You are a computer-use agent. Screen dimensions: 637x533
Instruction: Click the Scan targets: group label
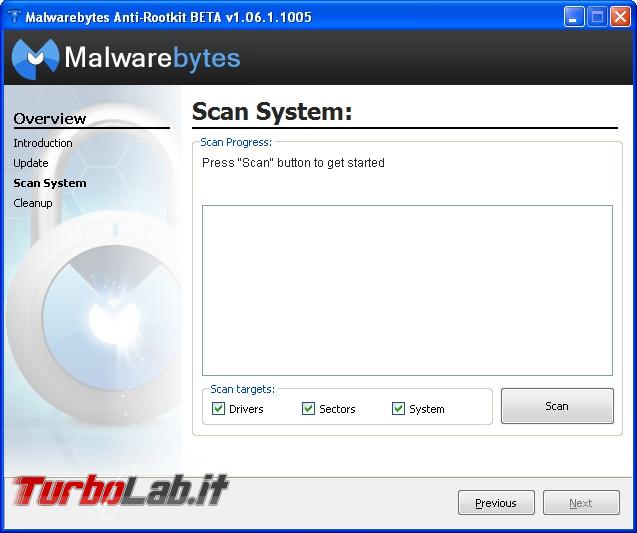point(243,389)
